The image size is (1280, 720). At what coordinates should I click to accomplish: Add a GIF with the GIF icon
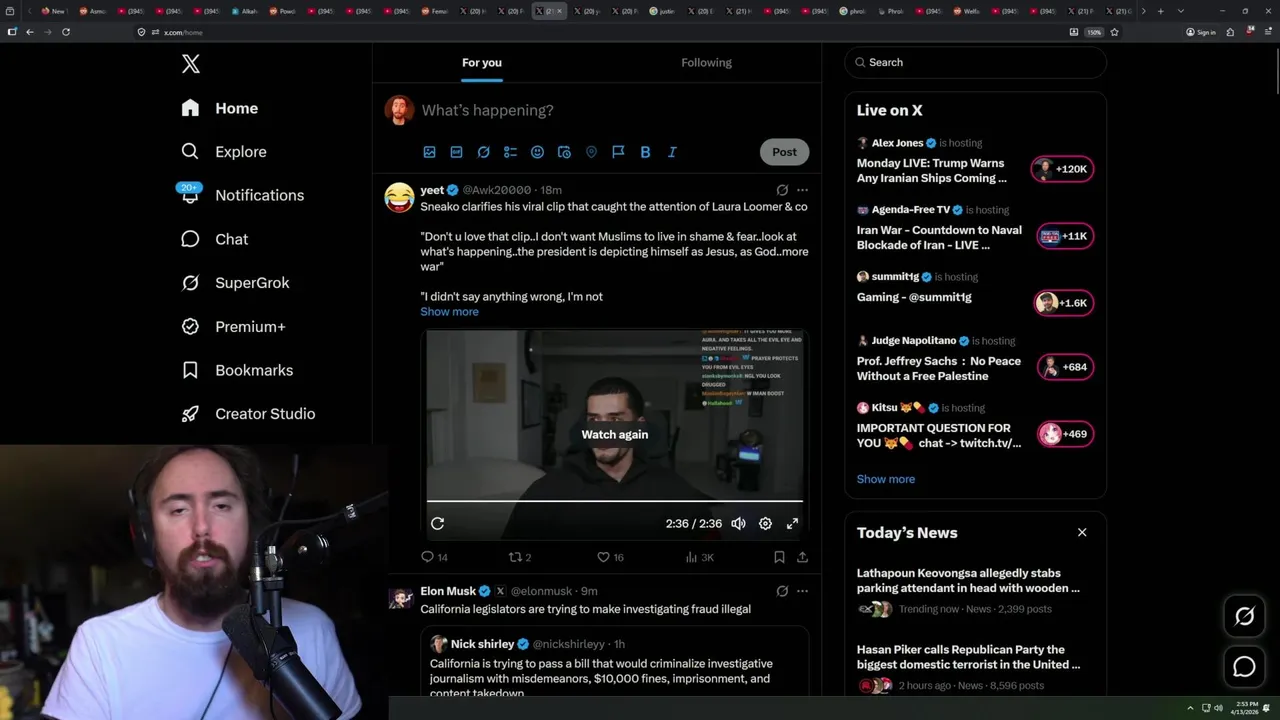456,152
